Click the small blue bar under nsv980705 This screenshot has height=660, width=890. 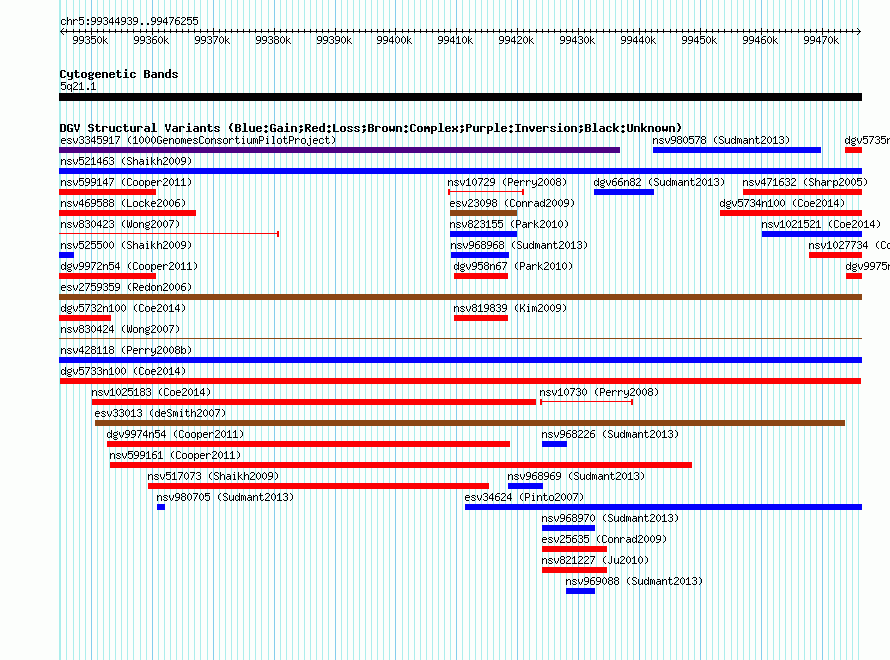pyautogui.click(x=161, y=507)
